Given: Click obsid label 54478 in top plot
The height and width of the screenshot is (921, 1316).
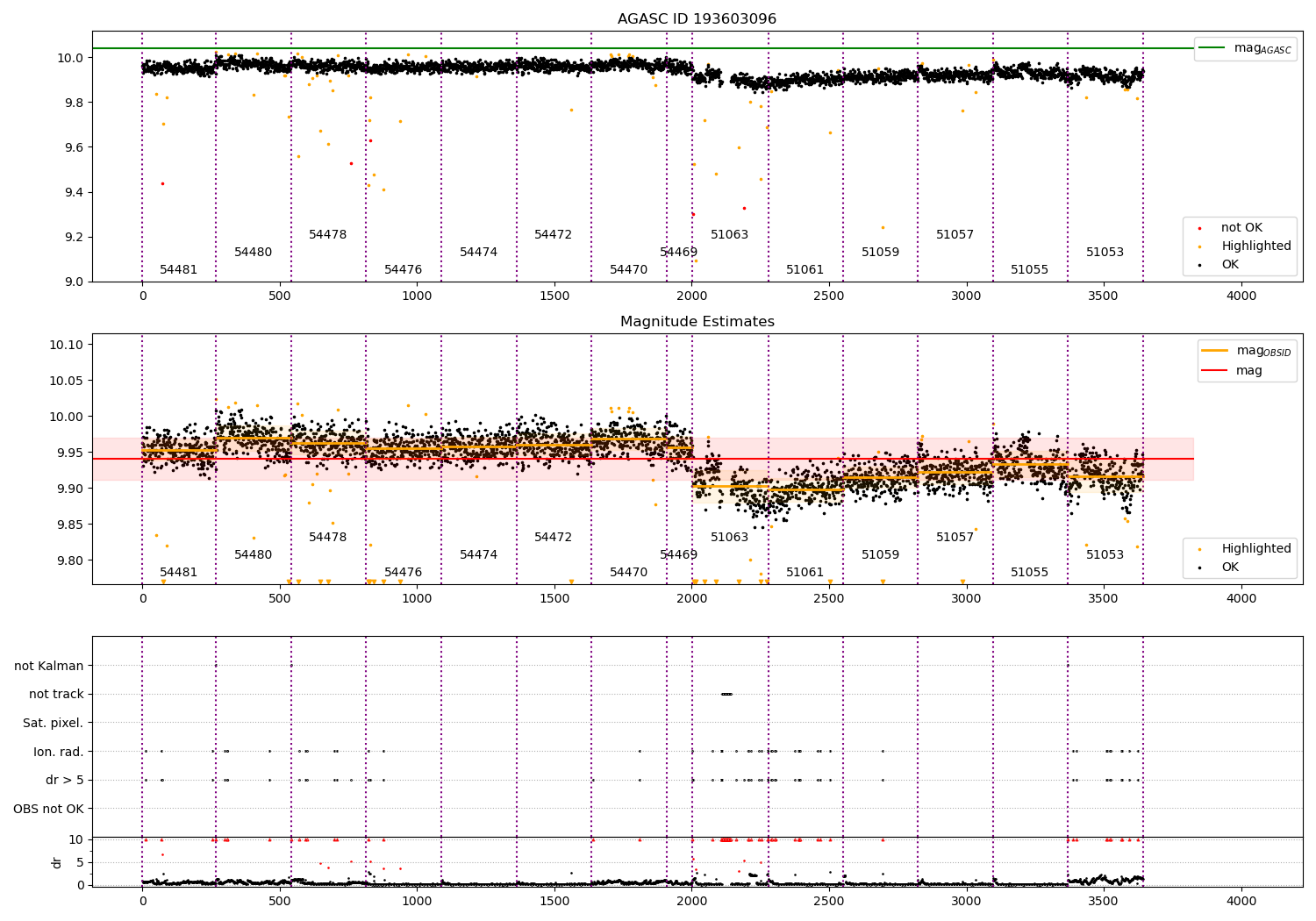Looking at the screenshot, I should (x=328, y=235).
